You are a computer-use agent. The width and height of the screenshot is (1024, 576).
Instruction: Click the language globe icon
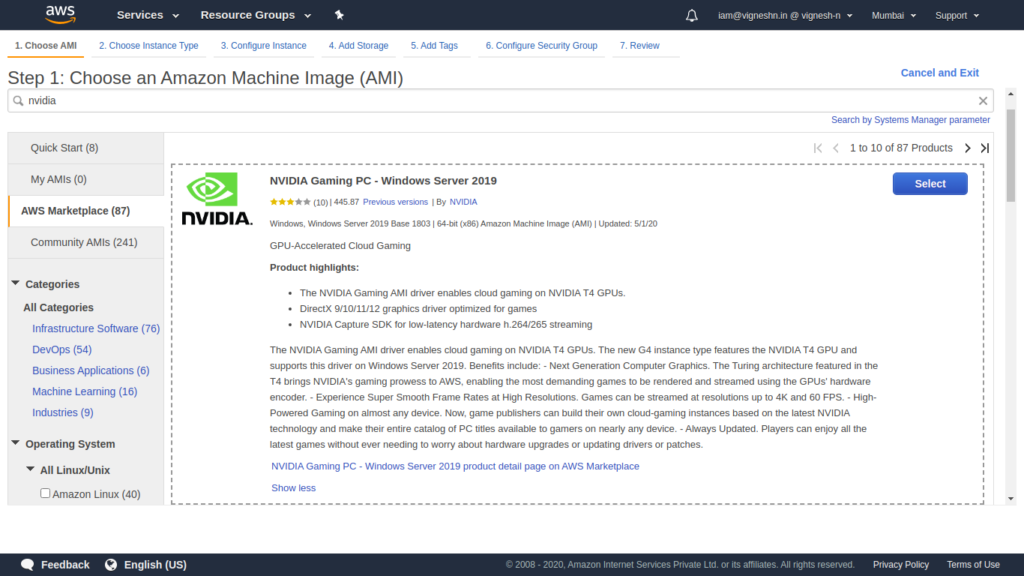click(111, 565)
